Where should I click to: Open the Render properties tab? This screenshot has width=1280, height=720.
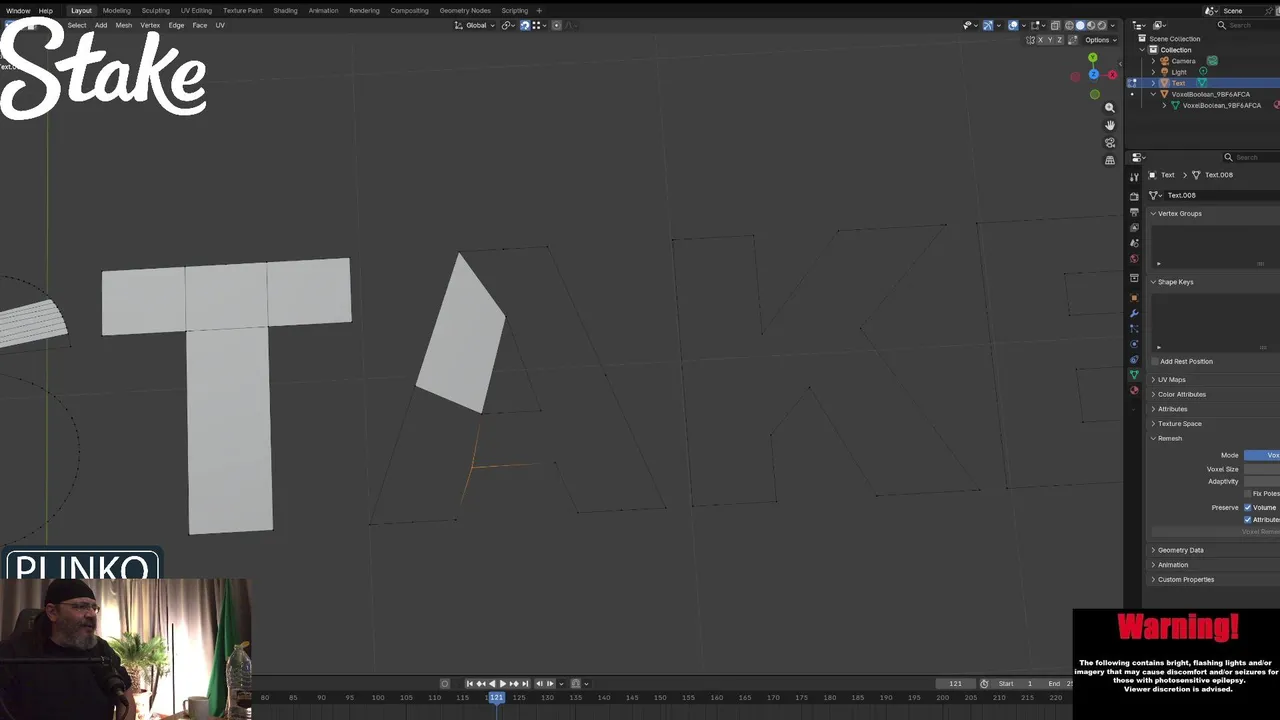pyautogui.click(x=1134, y=196)
